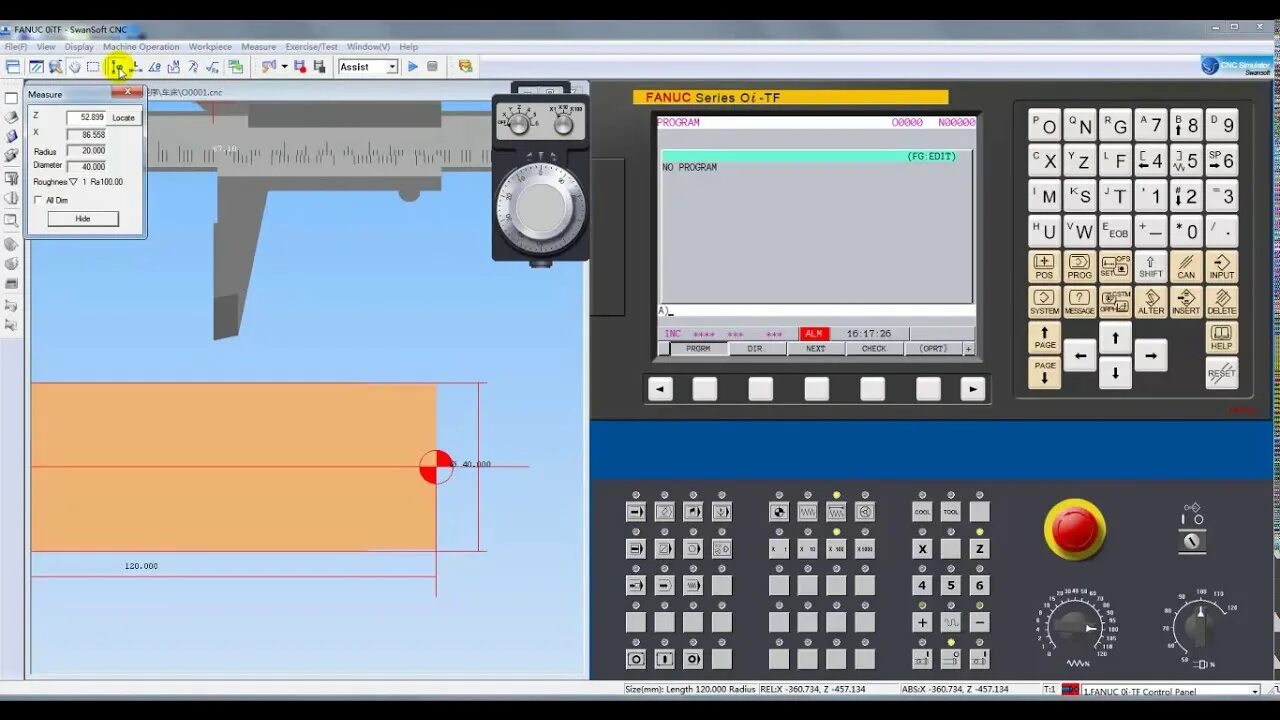Click the OFS/SET key
1280x720 pixels.
coord(1115,266)
